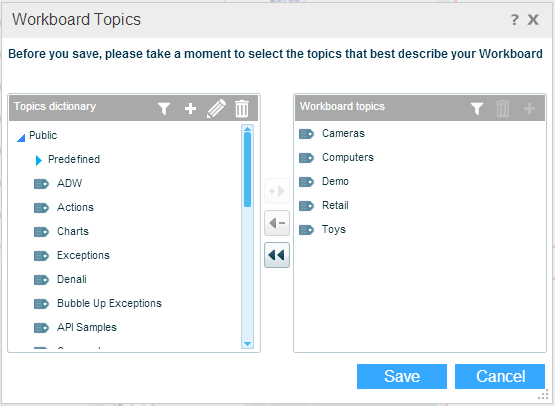555x406 pixels.
Task: Edit topic with pencil icon
Action: (x=216, y=108)
